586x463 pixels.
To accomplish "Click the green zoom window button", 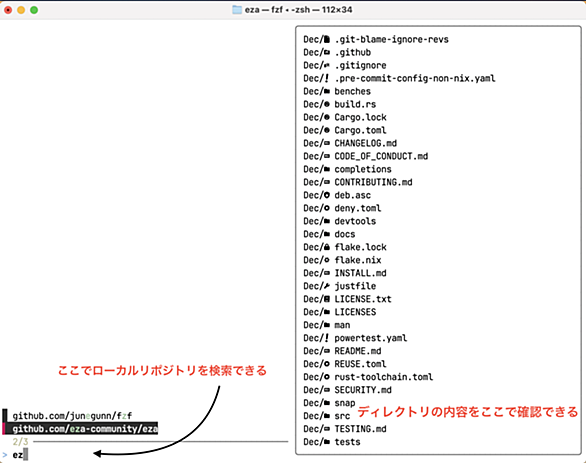I will [34, 10].
